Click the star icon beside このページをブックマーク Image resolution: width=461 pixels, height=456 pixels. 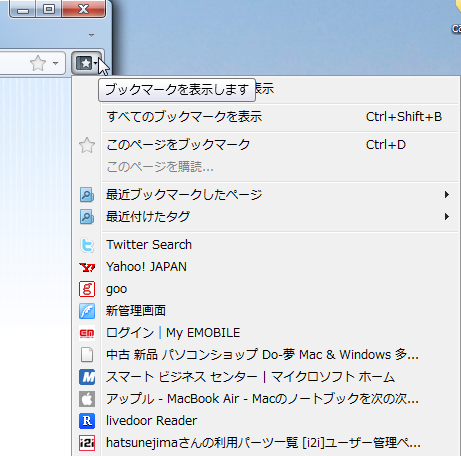click(x=87, y=145)
